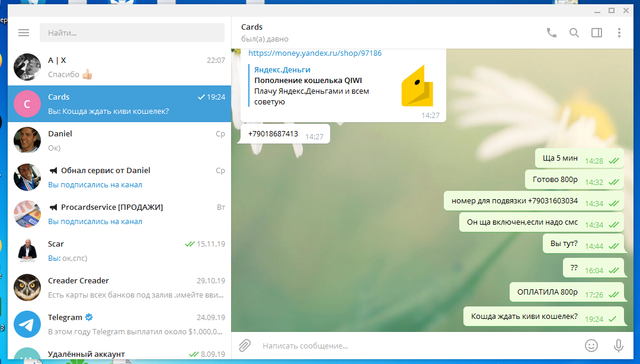Screen dimensions: 640x364
Task: Click the Telegram logo avatar
Action: pos(27,324)
